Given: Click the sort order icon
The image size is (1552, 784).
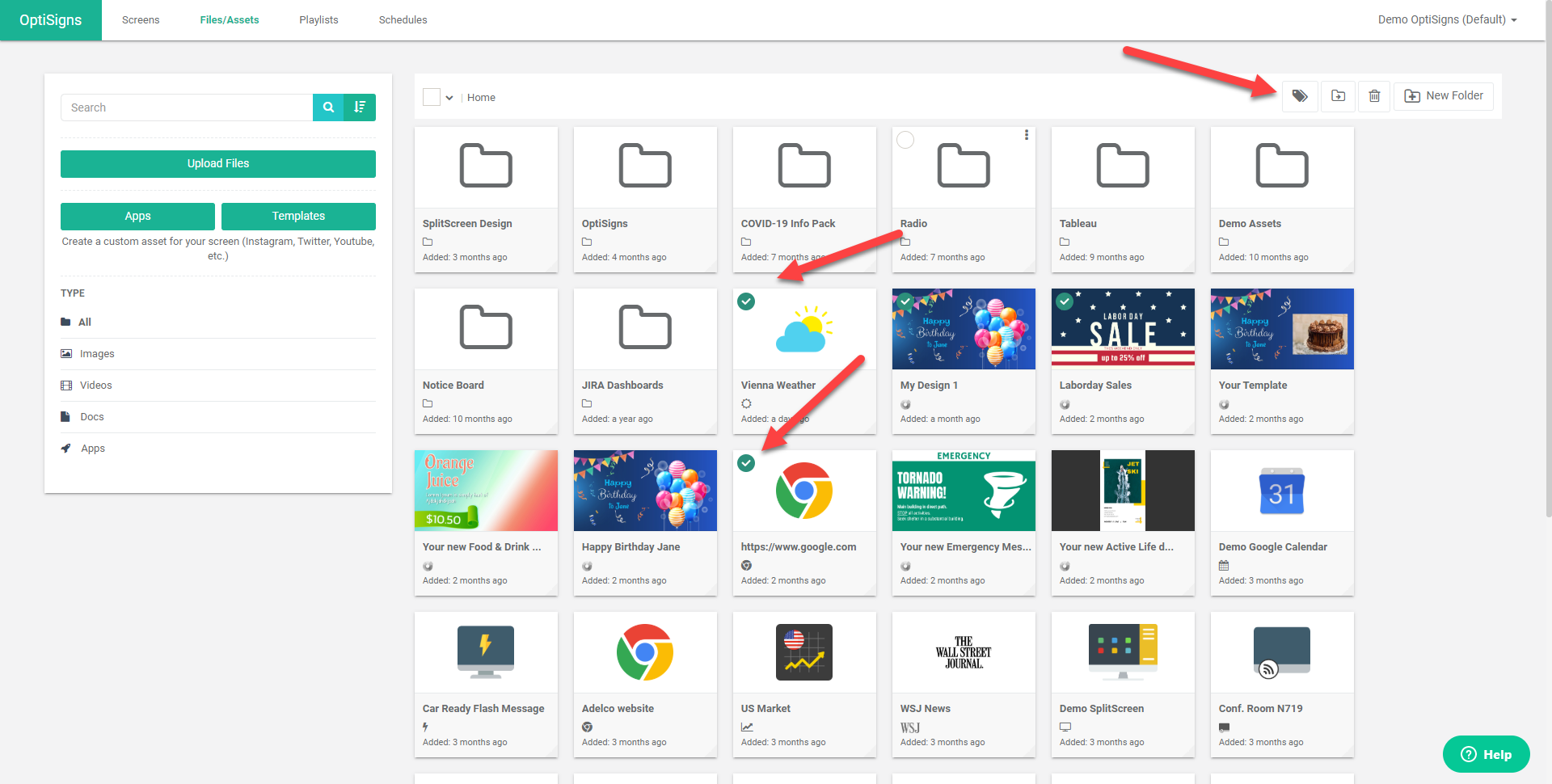Looking at the screenshot, I should (360, 107).
